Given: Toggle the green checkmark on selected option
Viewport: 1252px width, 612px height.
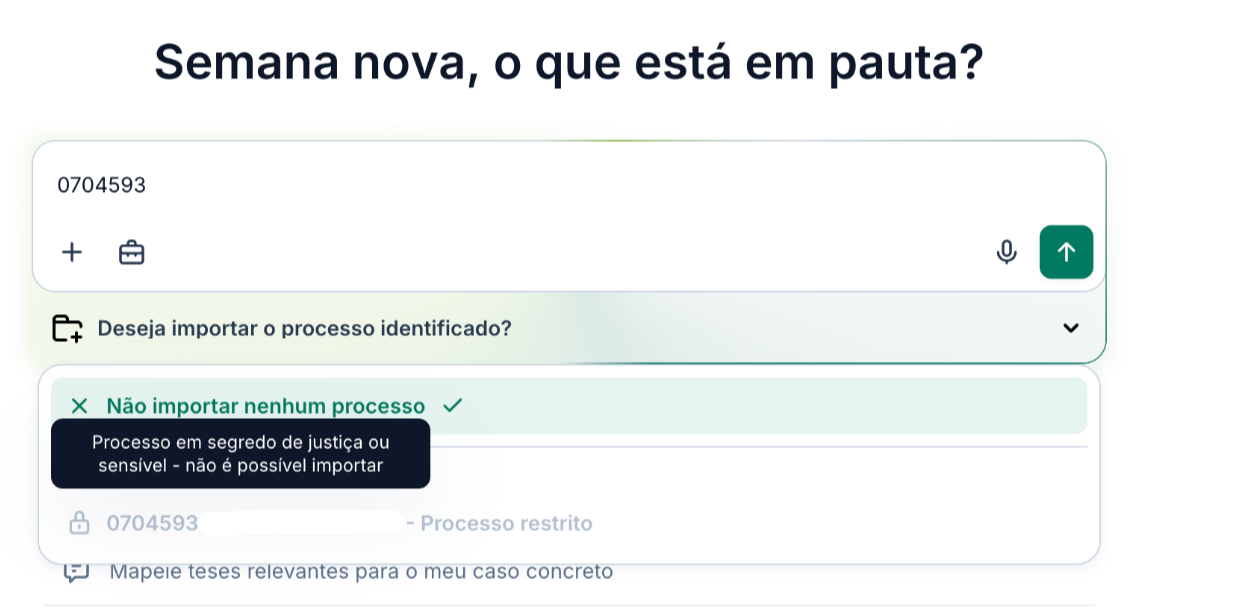Looking at the screenshot, I should [x=453, y=405].
